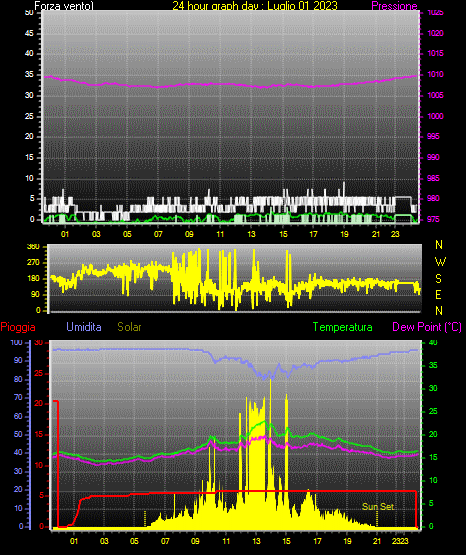This screenshot has height=555, width=466.
Task: Click blue humidity axis value "60"
Action: click(x=18, y=416)
